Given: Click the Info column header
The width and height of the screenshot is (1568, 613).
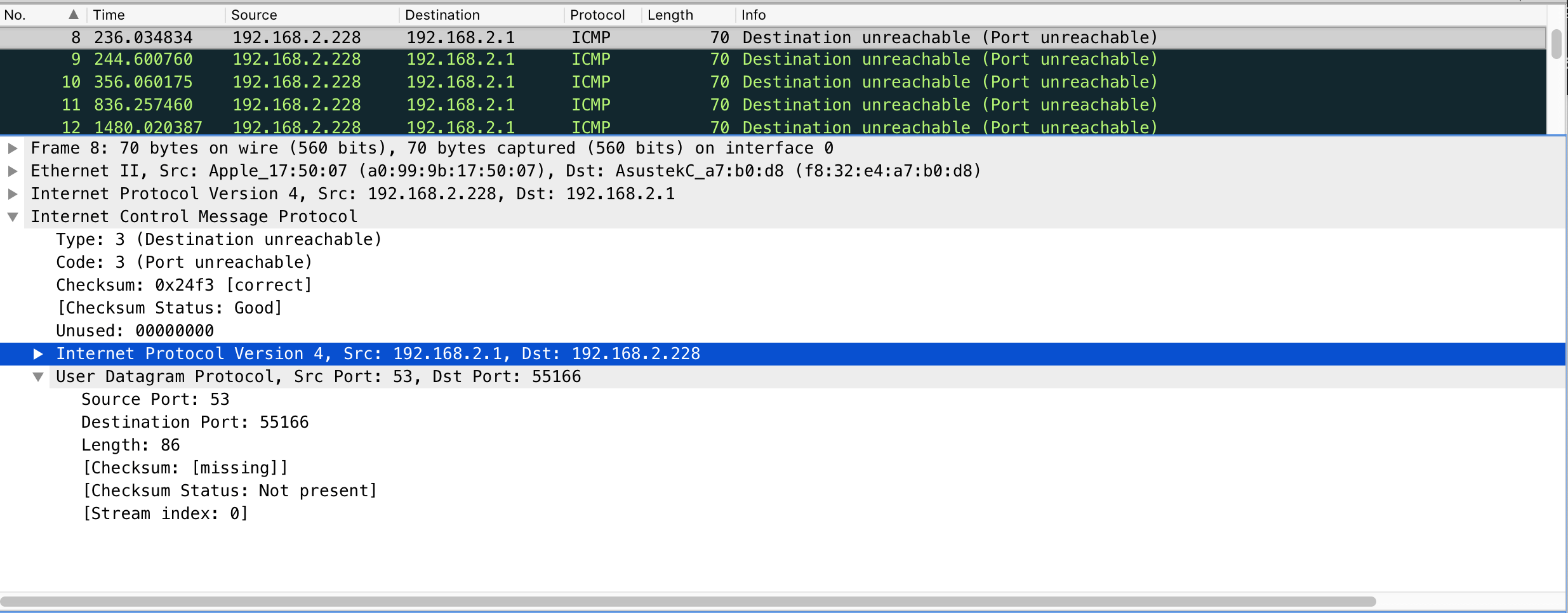Looking at the screenshot, I should 753,14.
